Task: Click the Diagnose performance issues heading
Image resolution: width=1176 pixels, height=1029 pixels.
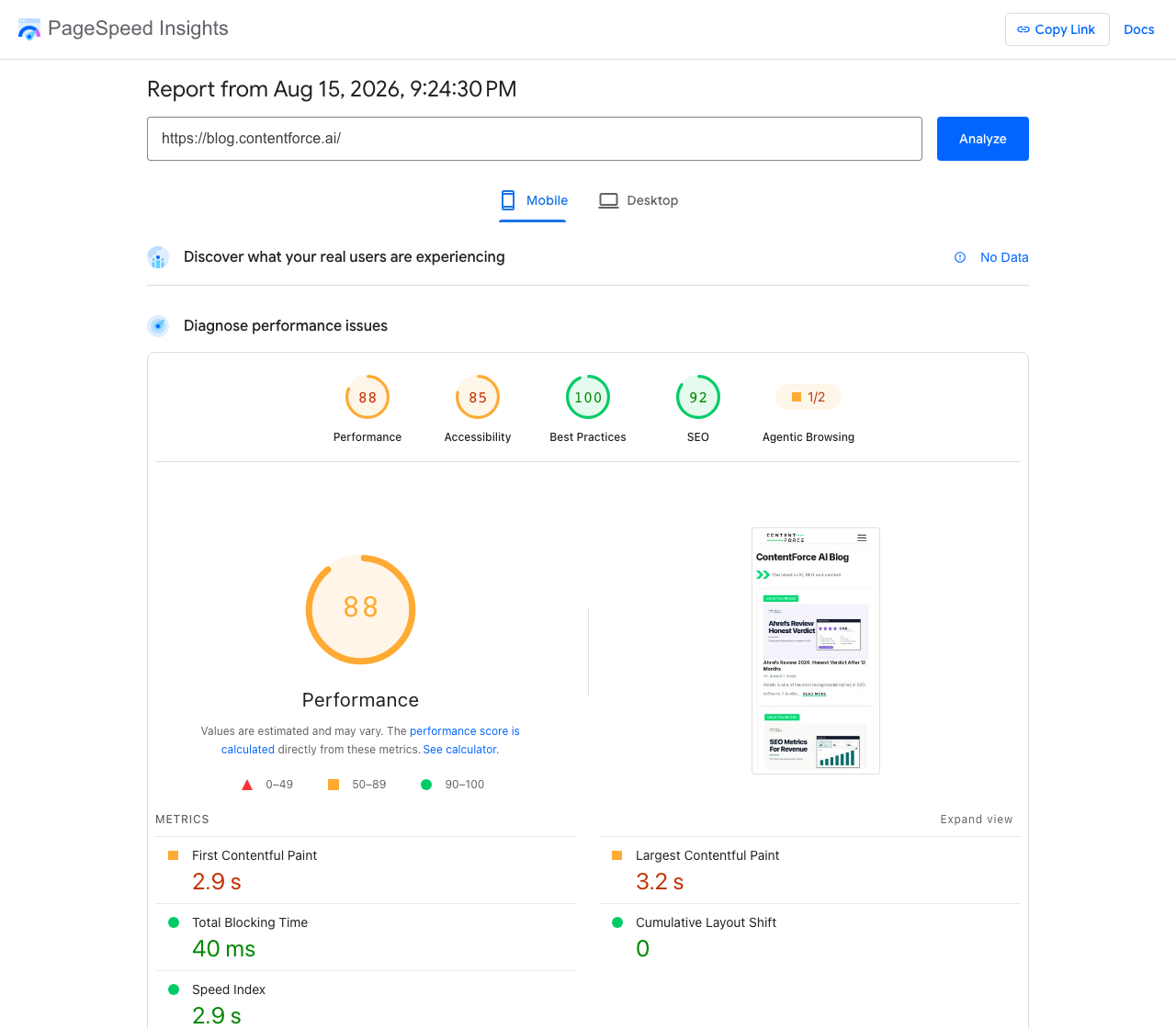Action: [x=286, y=326]
